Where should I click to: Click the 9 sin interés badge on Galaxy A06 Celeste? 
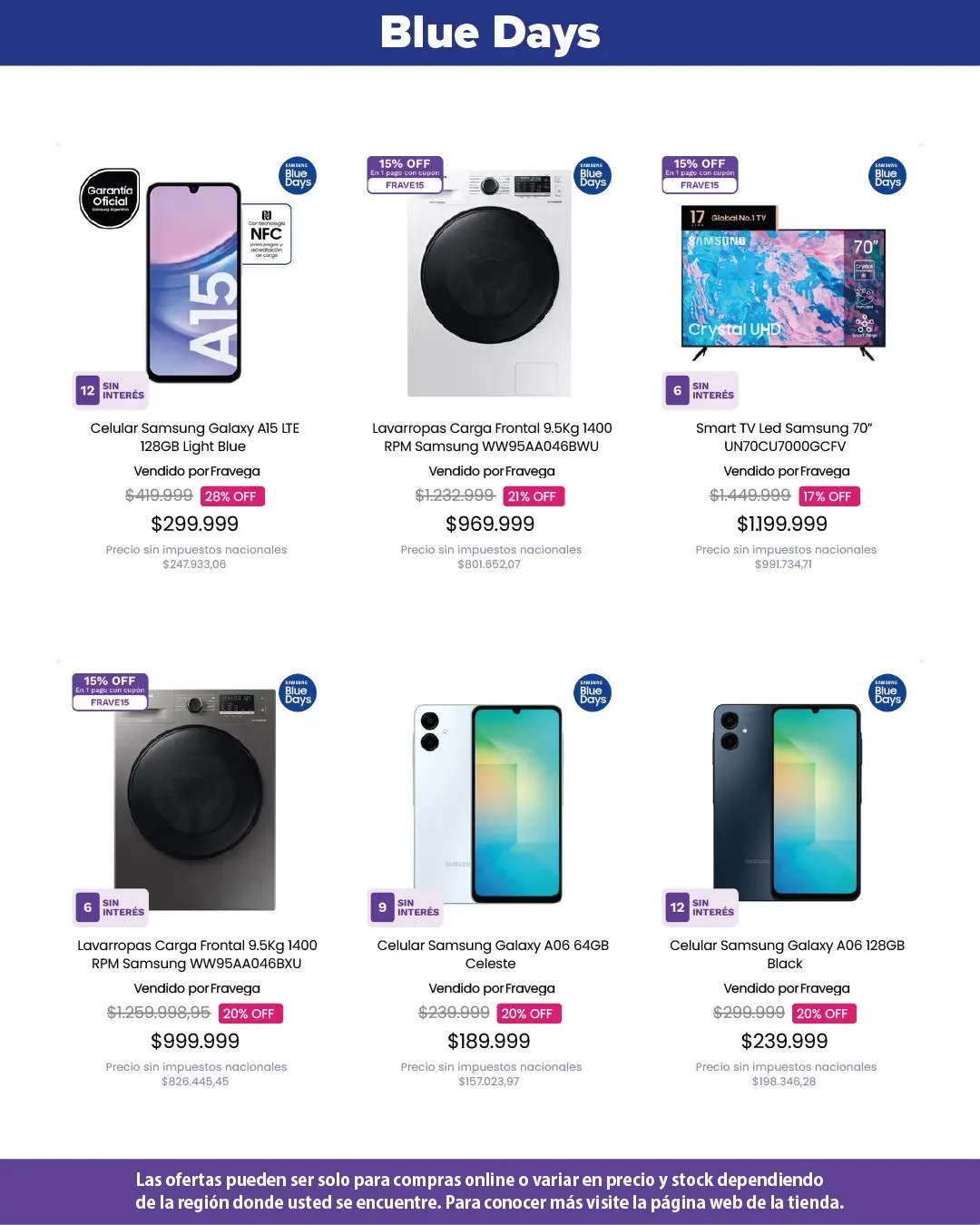click(406, 907)
